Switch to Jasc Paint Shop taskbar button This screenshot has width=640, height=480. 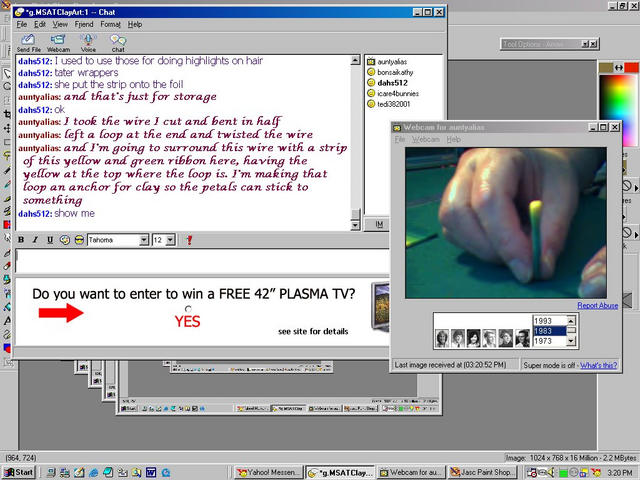pos(482,472)
